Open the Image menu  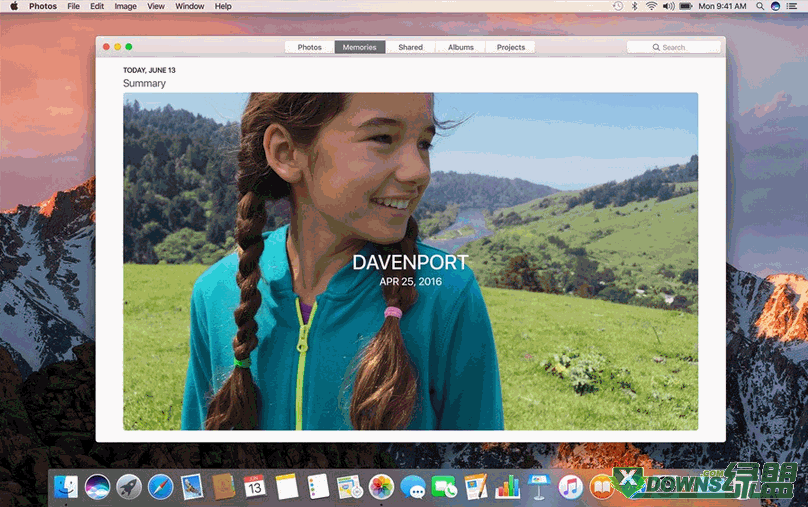125,6
